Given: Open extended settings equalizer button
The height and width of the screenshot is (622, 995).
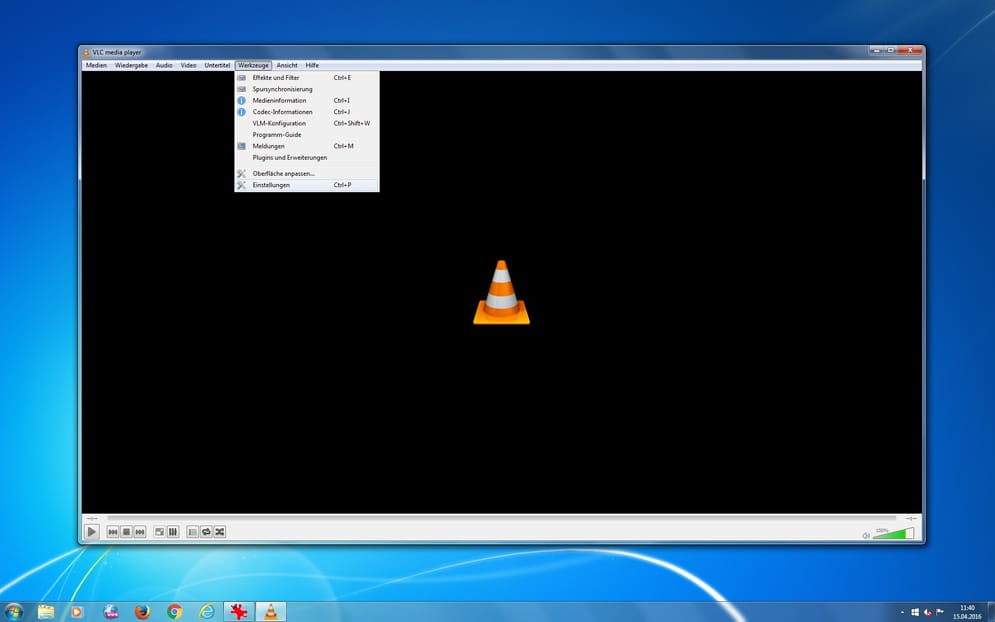Looking at the screenshot, I should [x=173, y=532].
